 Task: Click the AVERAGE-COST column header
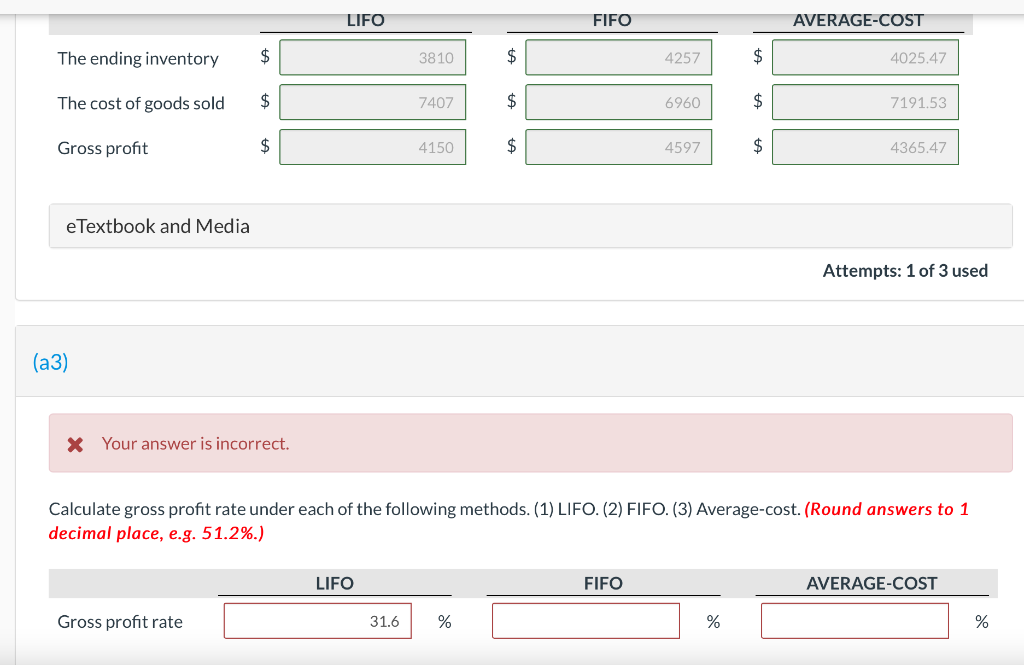[x=860, y=20]
